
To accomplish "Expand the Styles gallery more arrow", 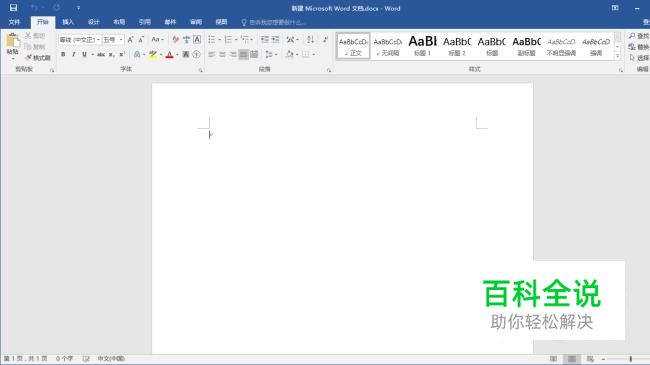I will click(617, 56).
